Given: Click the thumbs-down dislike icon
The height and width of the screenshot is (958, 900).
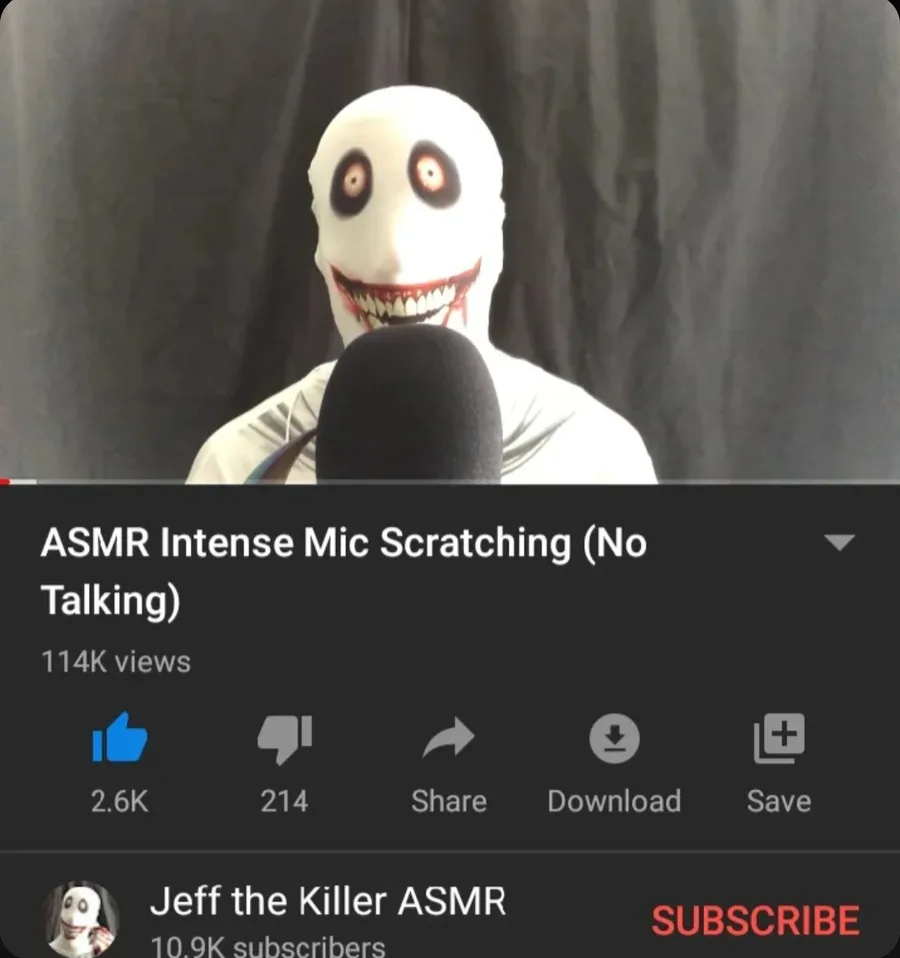Looking at the screenshot, I should (x=285, y=739).
